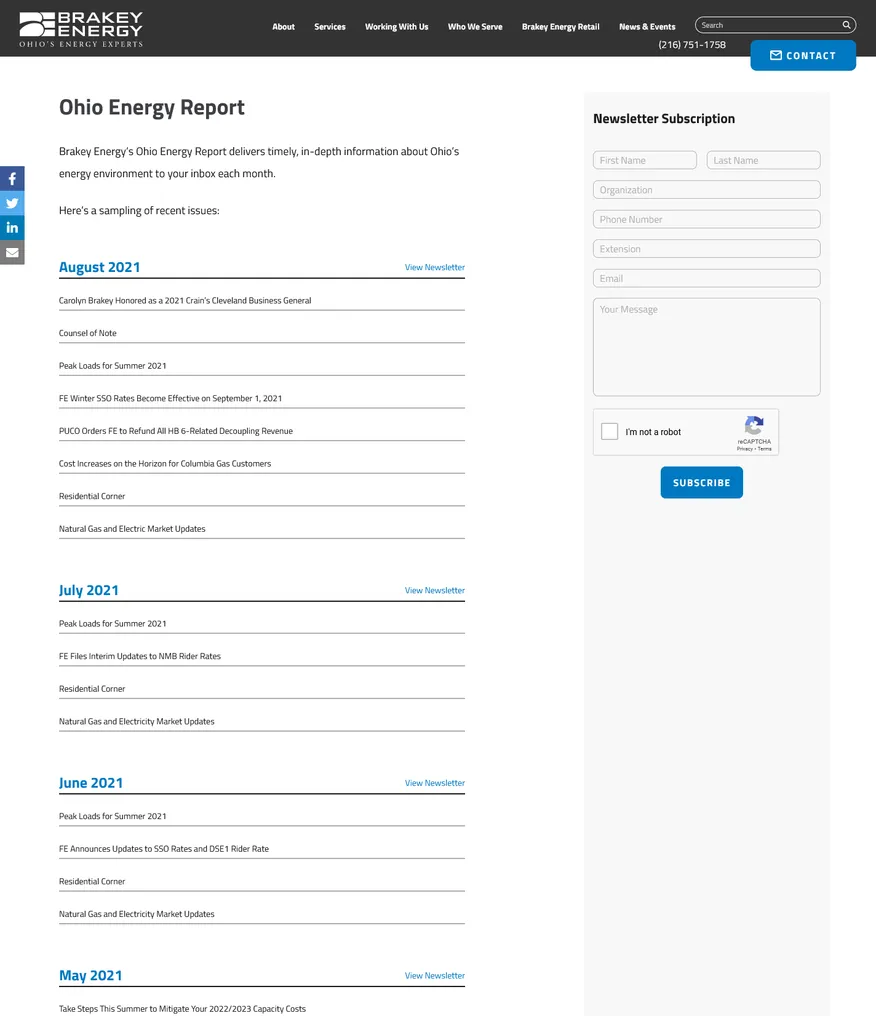Share page via Twitter icon

[12, 203]
